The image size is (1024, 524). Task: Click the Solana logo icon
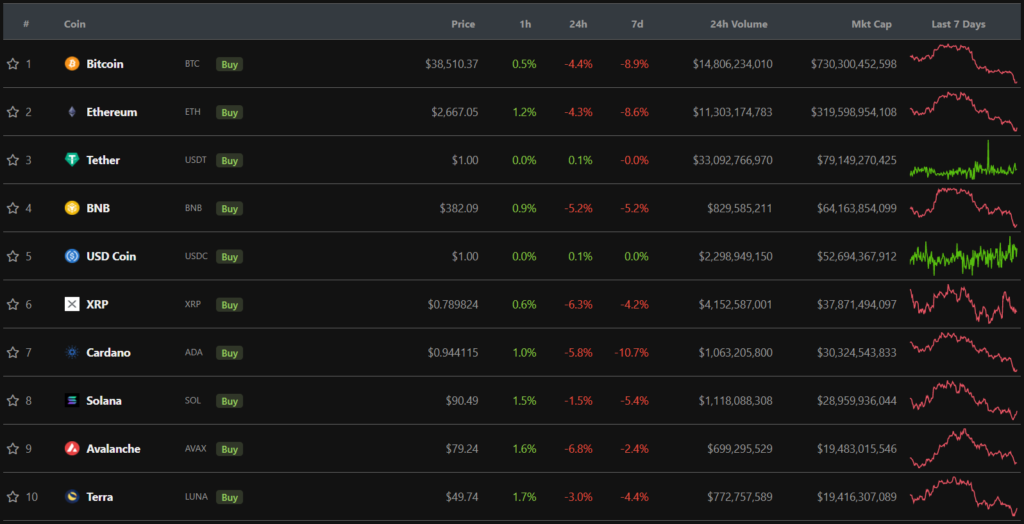[72, 401]
